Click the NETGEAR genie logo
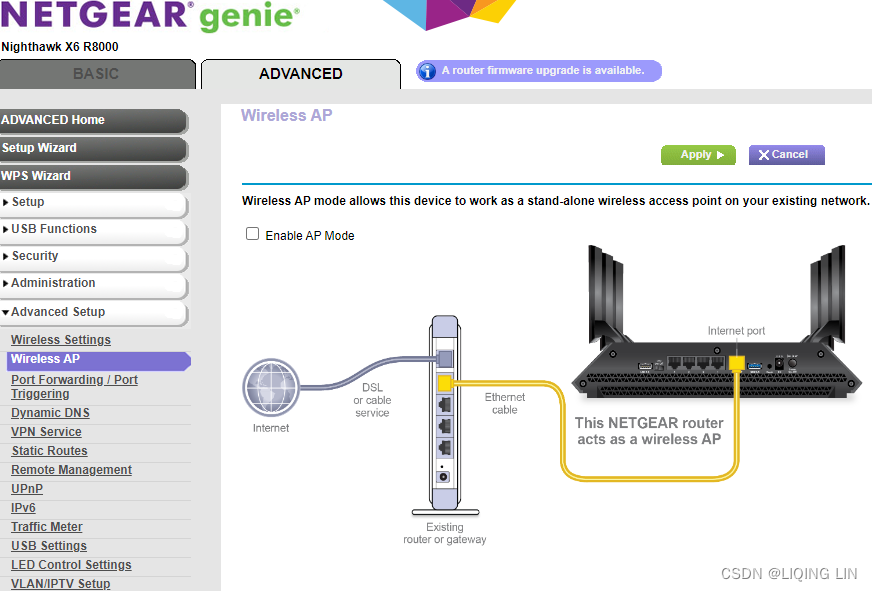 pyautogui.click(x=150, y=18)
